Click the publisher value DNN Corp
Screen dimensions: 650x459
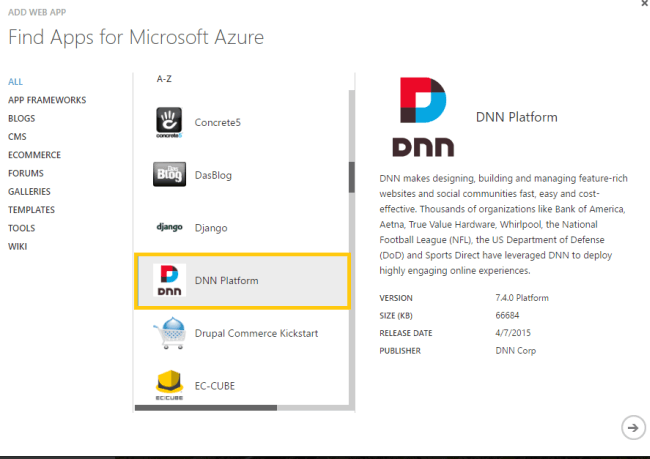point(516,350)
